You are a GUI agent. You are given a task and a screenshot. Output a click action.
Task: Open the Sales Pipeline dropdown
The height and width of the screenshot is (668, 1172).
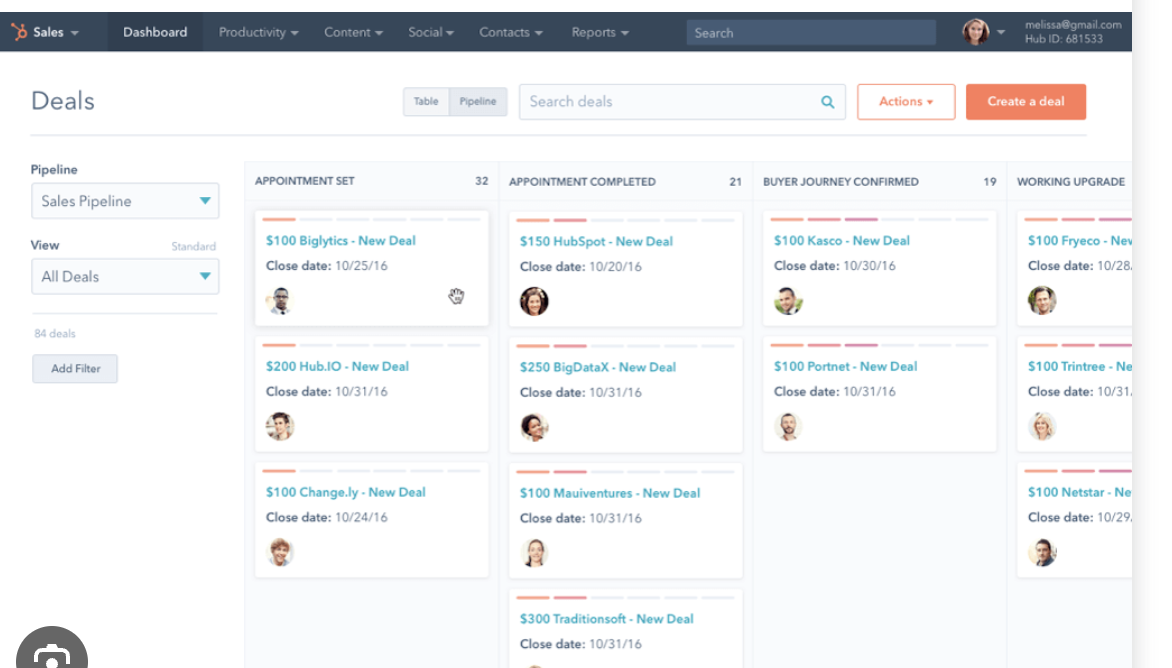coord(125,201)
